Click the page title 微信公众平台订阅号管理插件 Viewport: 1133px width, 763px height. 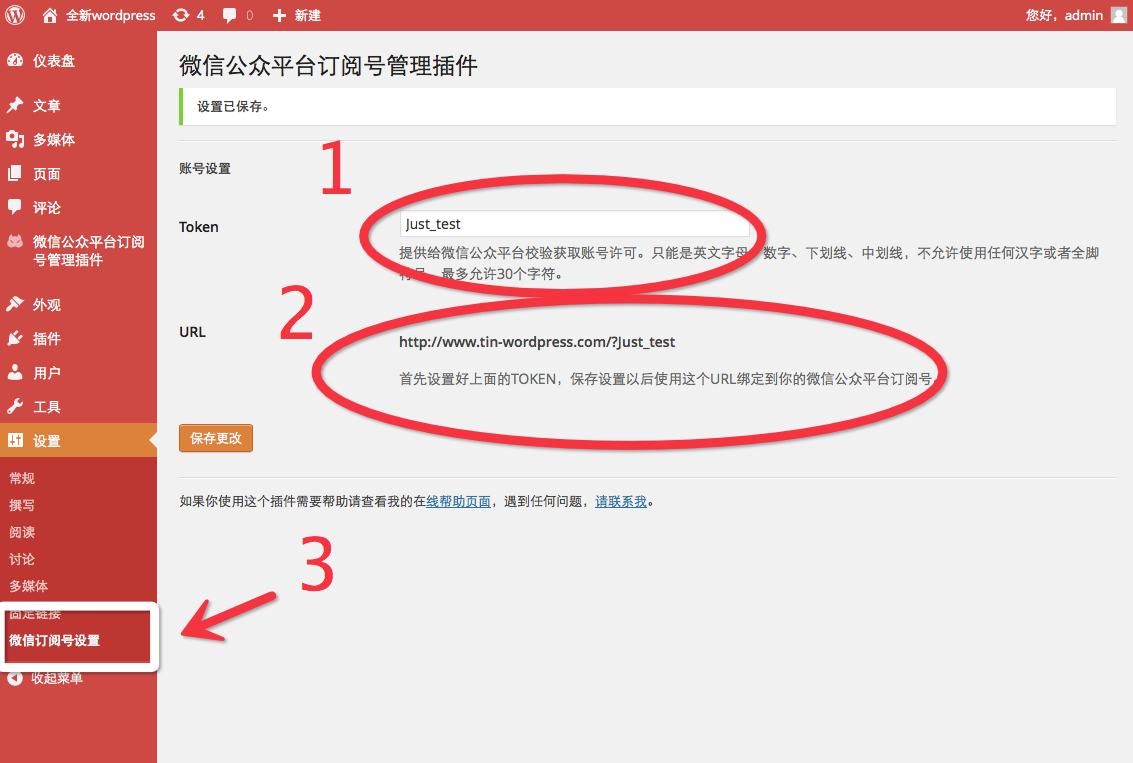pyautogui.click(x=328, y=66)
